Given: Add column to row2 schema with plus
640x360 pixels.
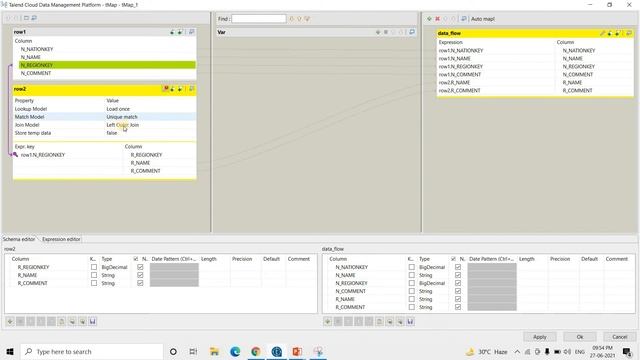Looking at the screenshot, I should pyautogui.click(x=10, y=321).
